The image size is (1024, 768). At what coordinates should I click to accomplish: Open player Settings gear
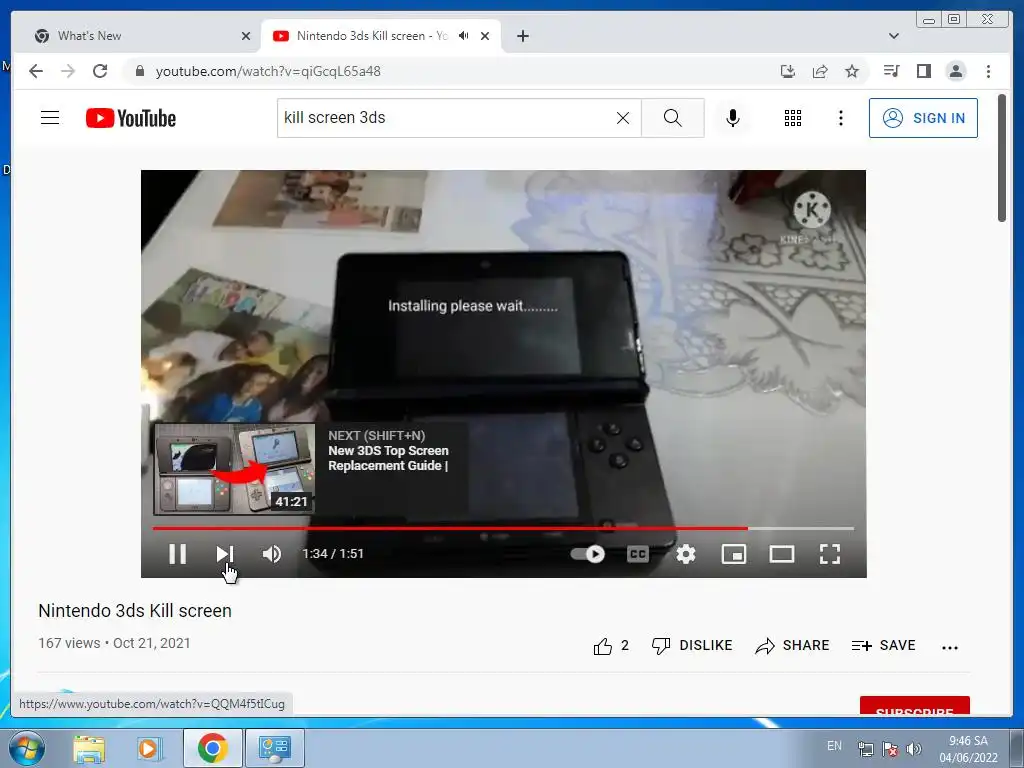point(686,554)
